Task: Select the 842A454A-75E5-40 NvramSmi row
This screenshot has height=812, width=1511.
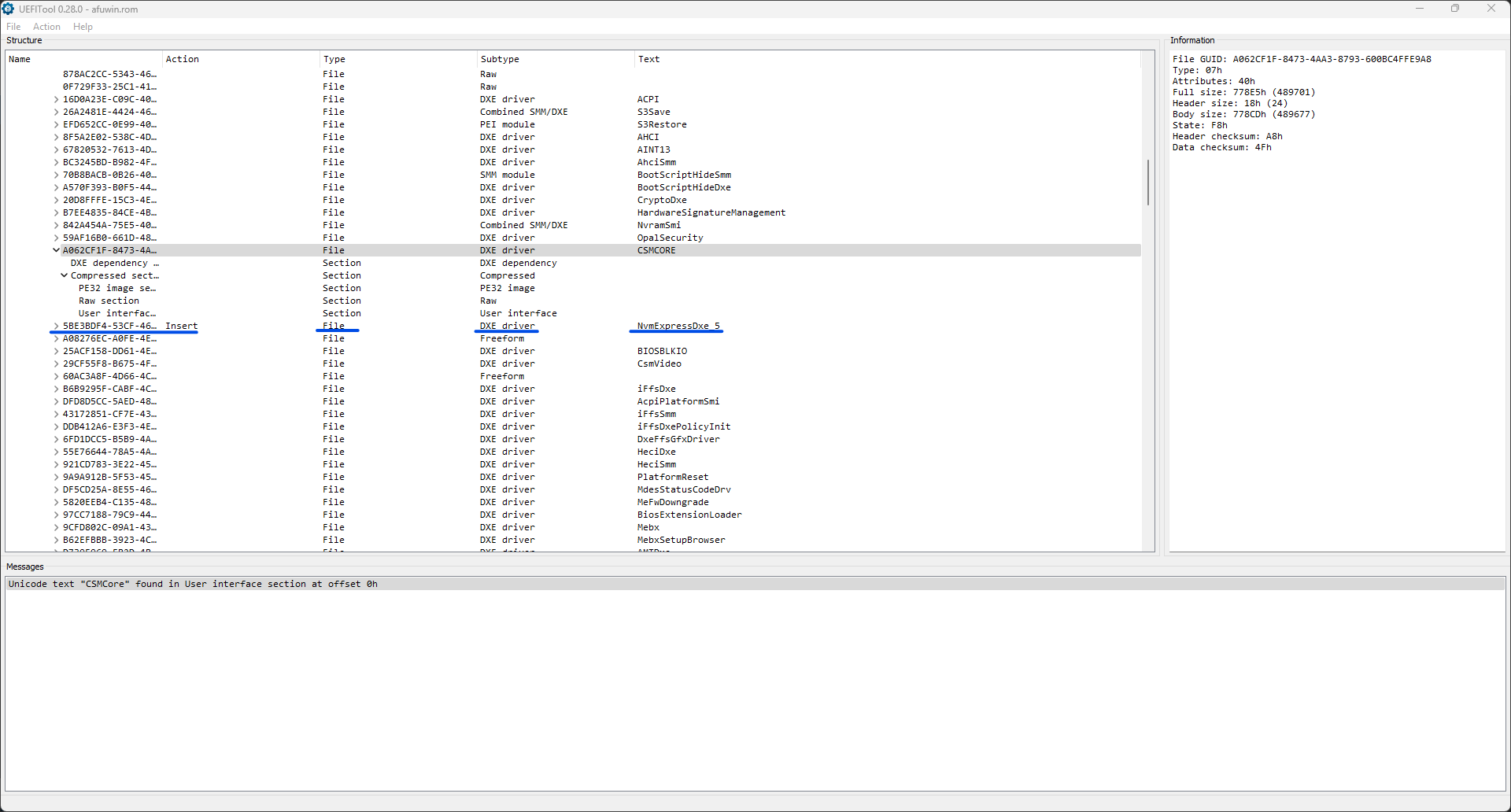Action: click(573, 225)
